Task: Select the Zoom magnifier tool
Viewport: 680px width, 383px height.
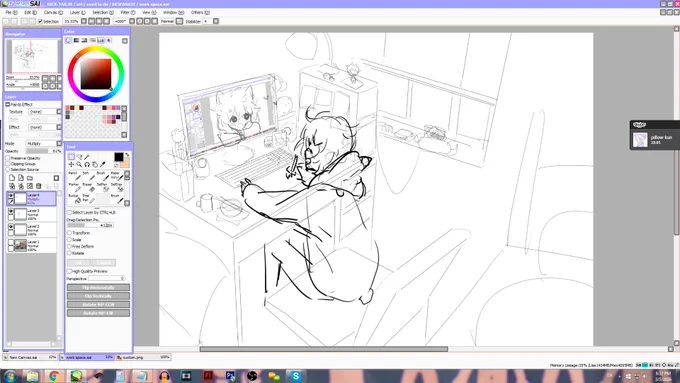Action: click(x=79, y=164)
